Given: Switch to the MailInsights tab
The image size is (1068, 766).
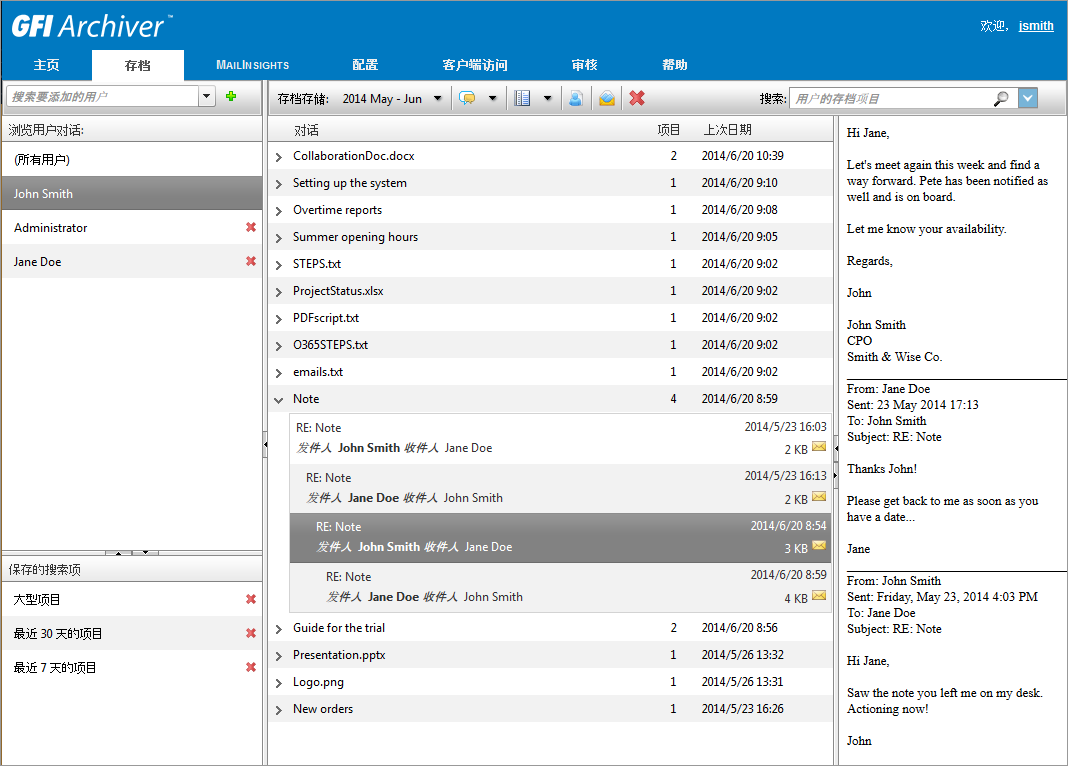Looking at the screenshot, I should pyautogui.click(x=252, y=65).
